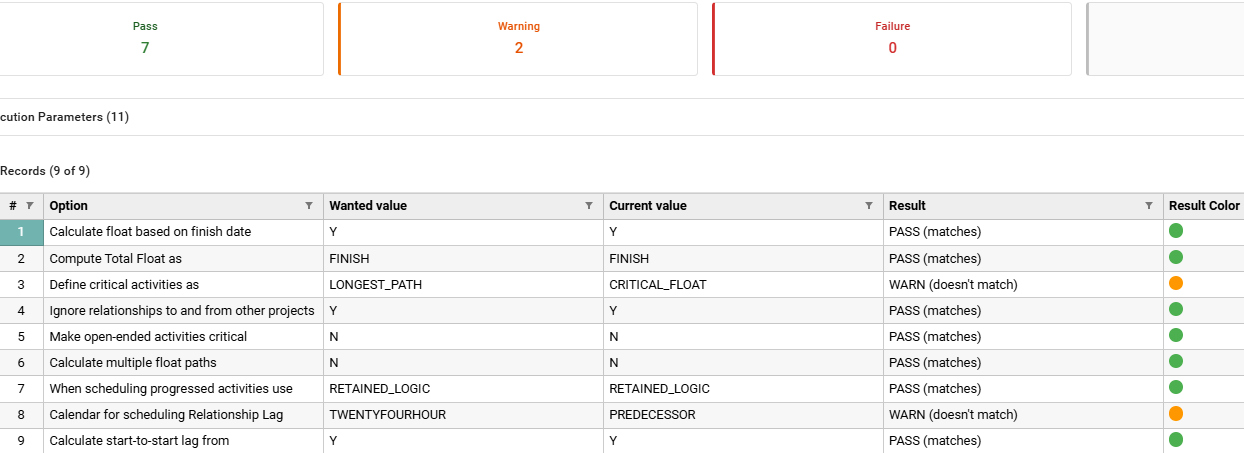The image size is (1244, 453).
Task: Expand the Execution Parameters (11) section
Action: 64,117
